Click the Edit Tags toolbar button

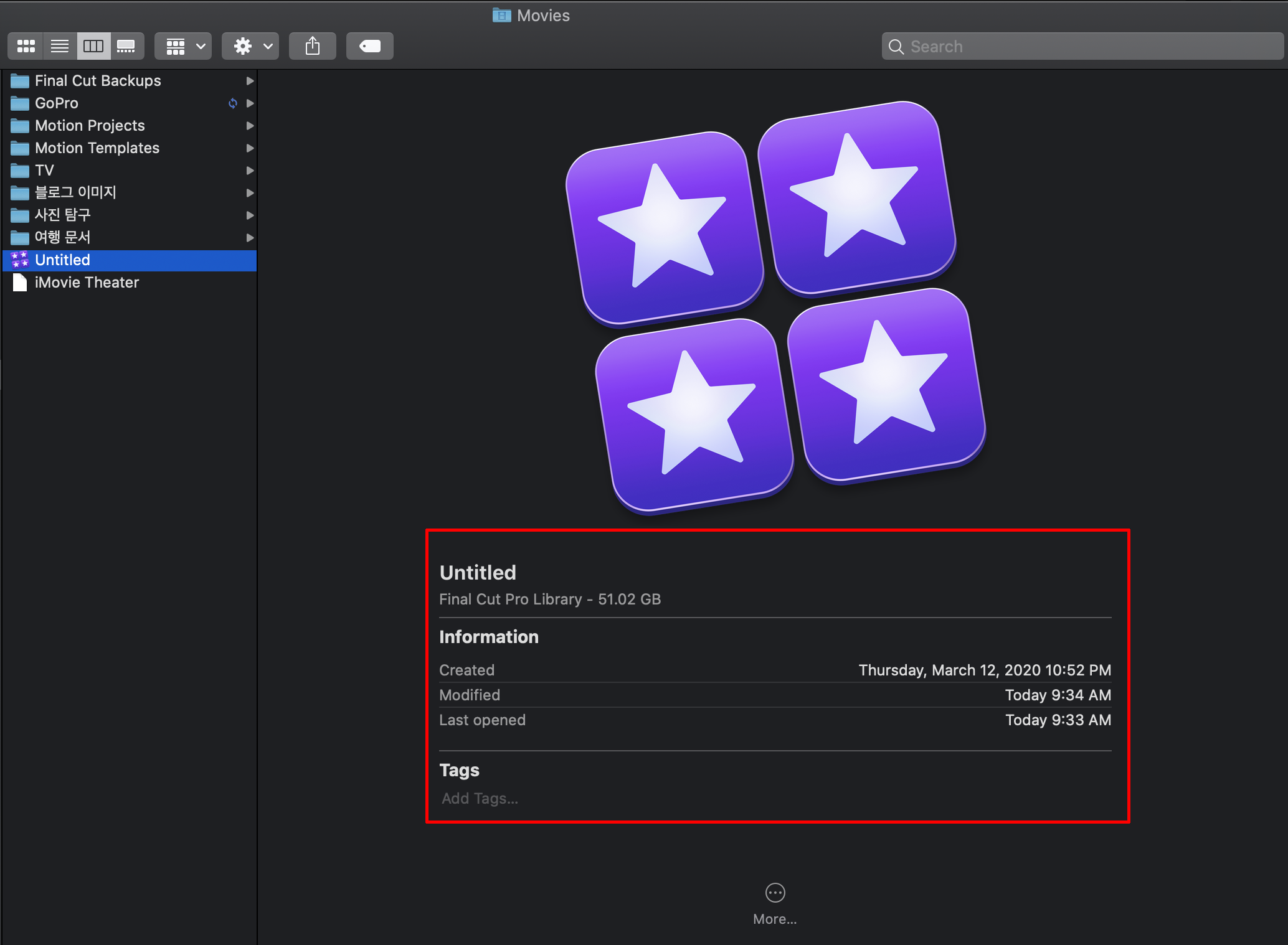click(370, 46)
